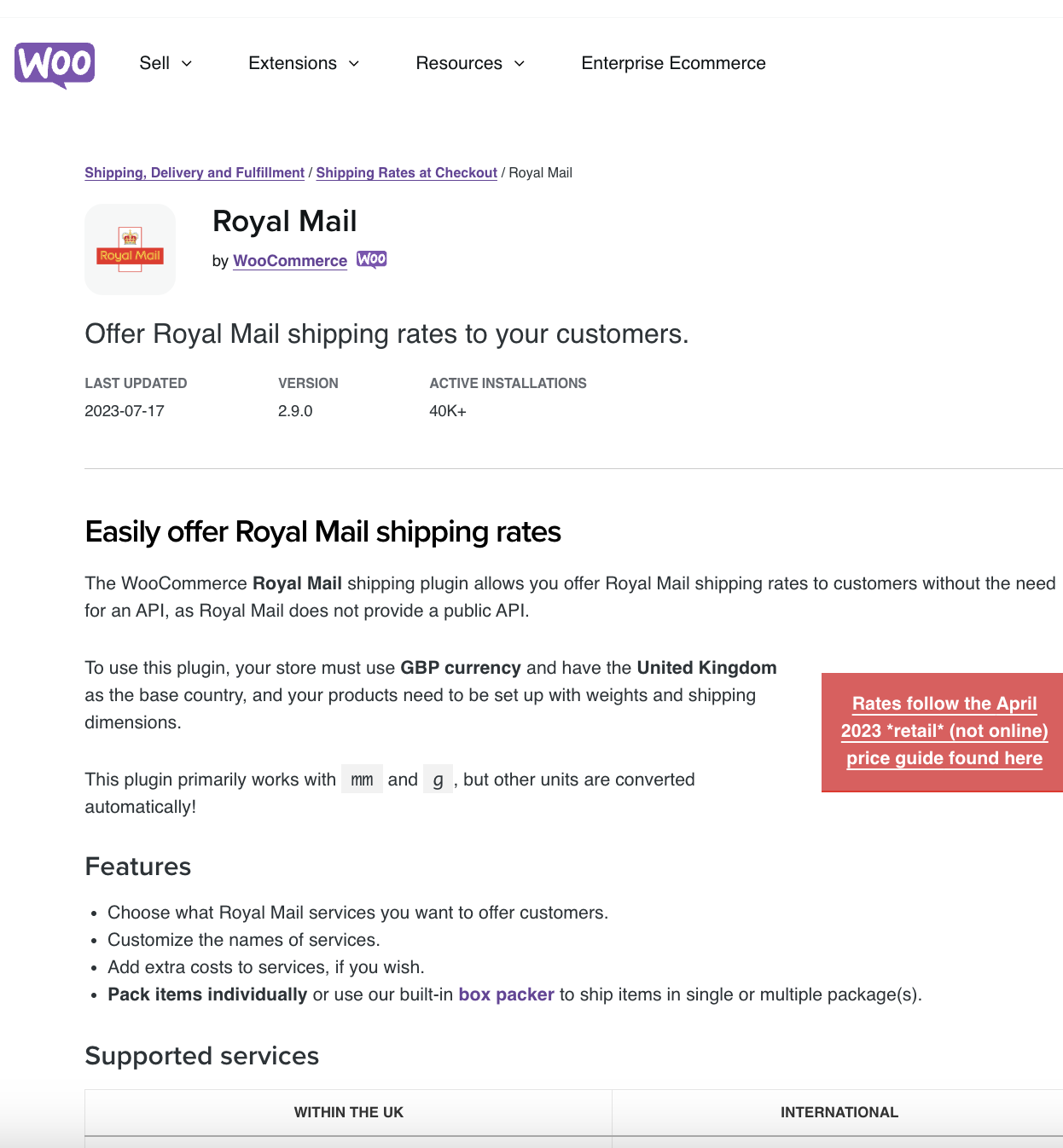
Task: Click the Sell menu item
Action: pos(154,63)
